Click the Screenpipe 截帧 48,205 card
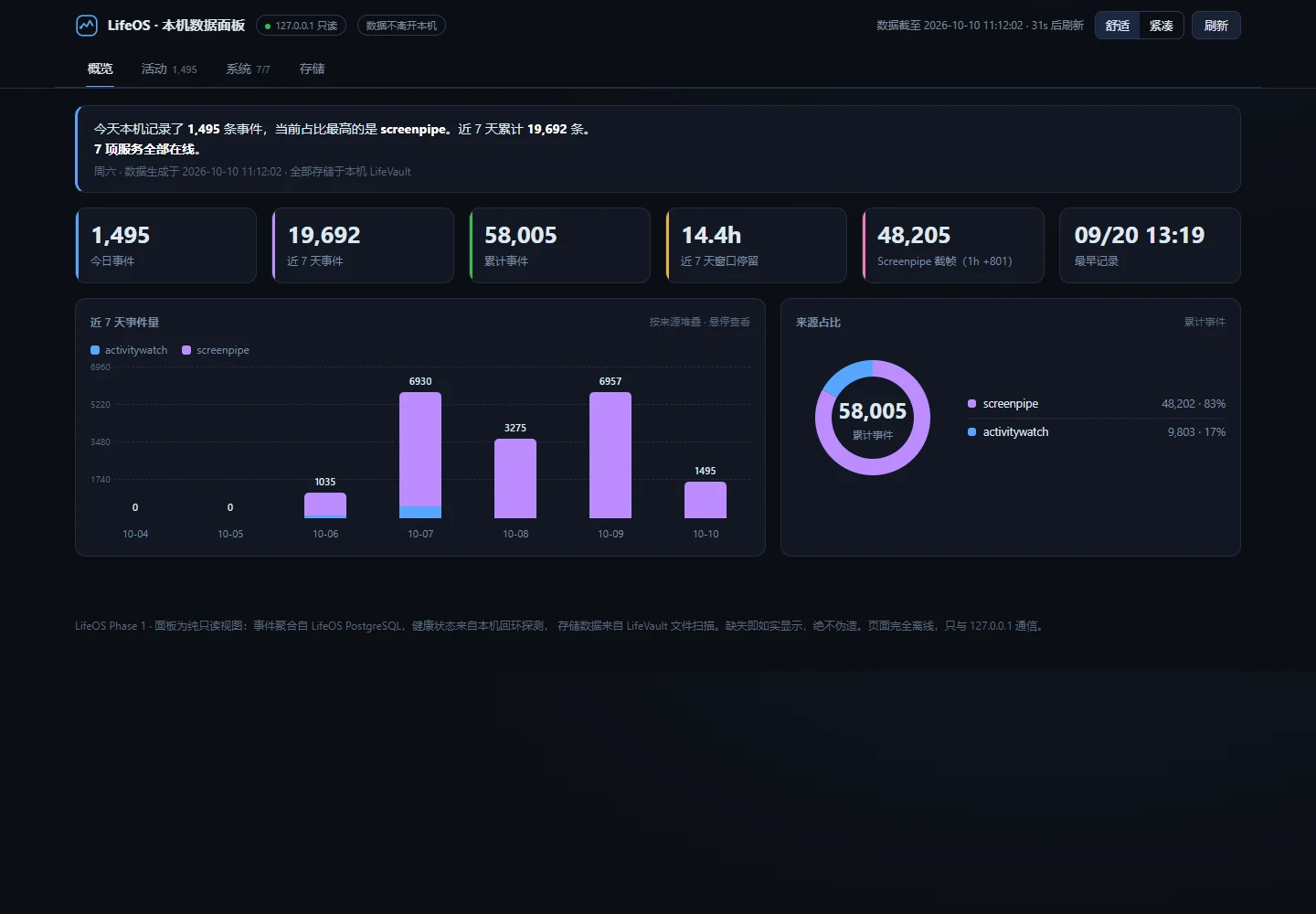1316x914 pixels. tap(953, 245)
